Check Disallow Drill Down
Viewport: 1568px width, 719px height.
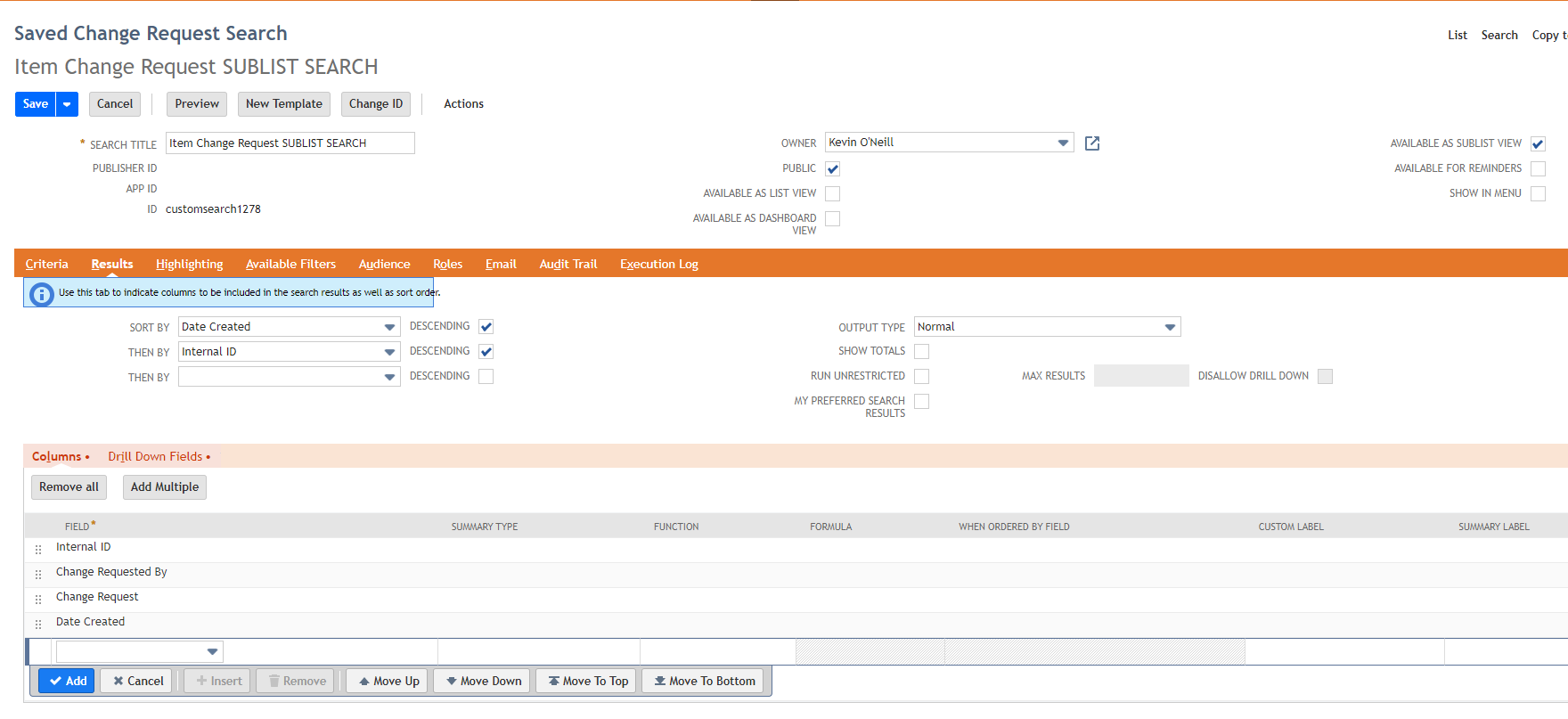point(1326,377)
